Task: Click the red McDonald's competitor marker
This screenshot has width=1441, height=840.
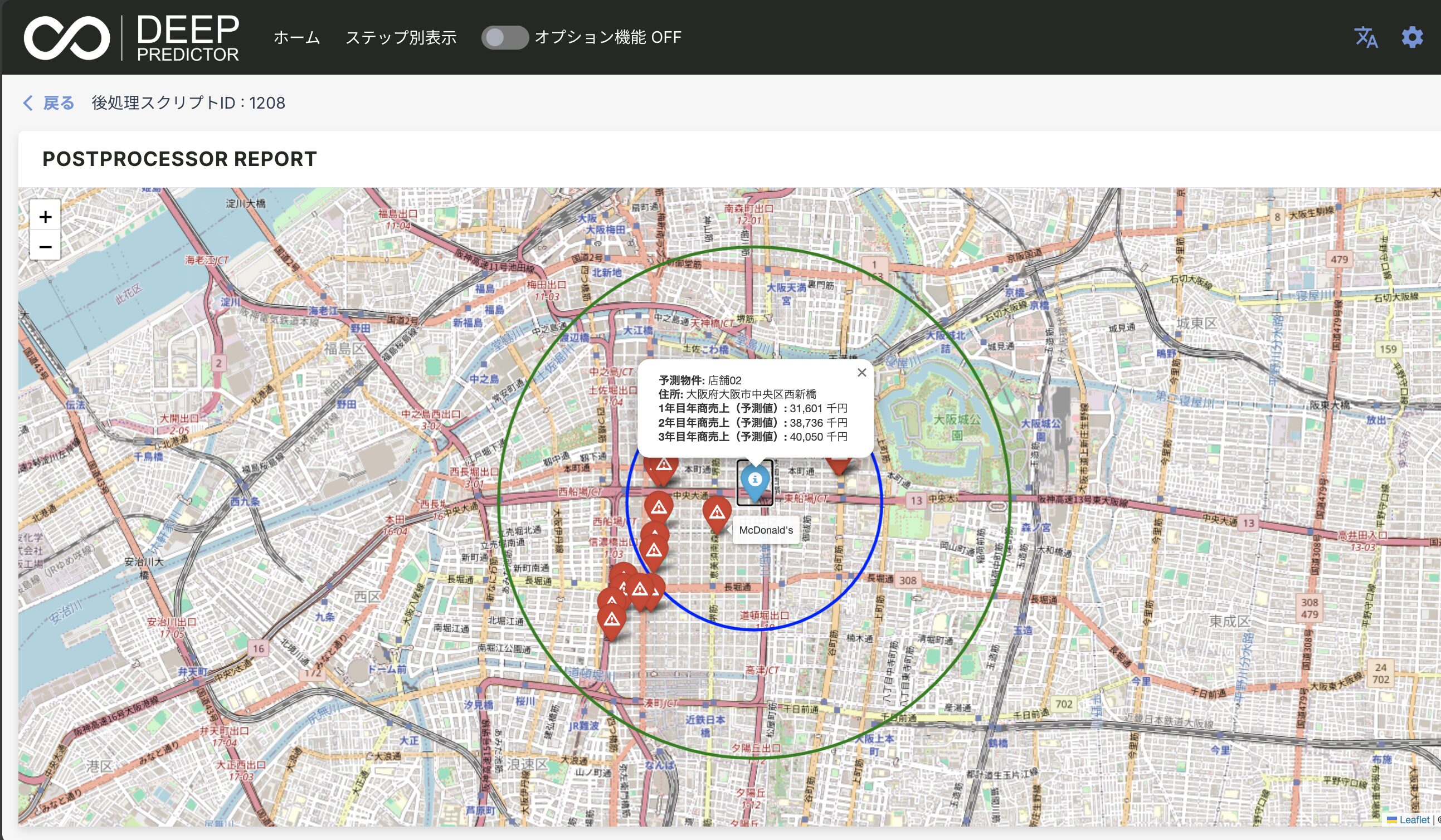Action: (x=717, y=512)
